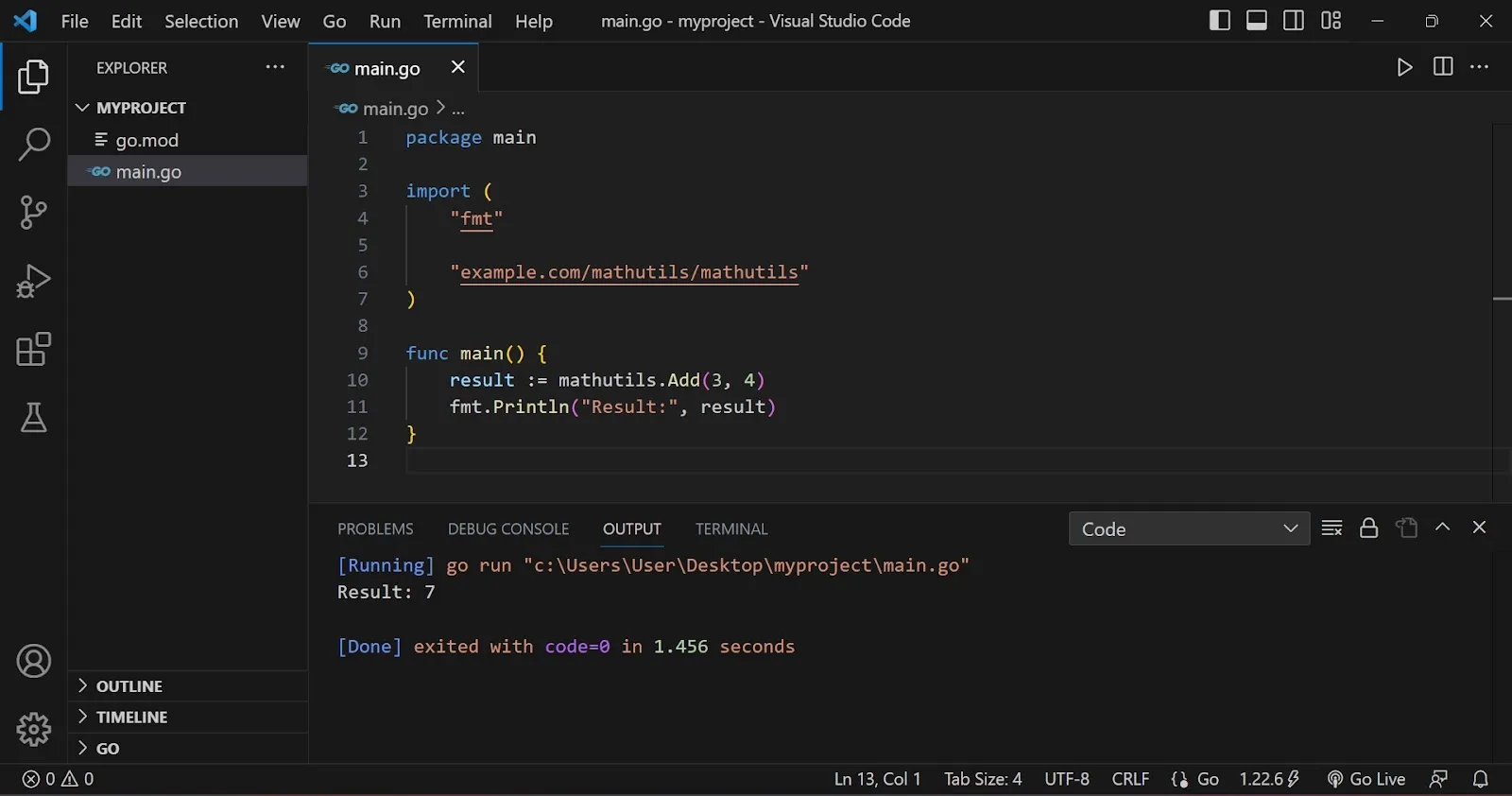Click the VS Code logo icon
The height and width of the screenshot is (796, 1512).
(26, 20)
